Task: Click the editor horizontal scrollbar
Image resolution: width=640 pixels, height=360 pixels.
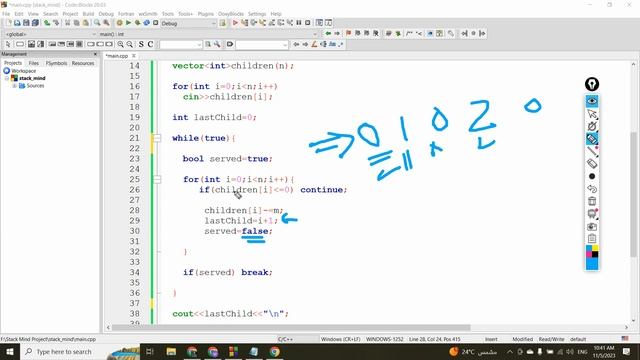Action: (x=291, y=327)
